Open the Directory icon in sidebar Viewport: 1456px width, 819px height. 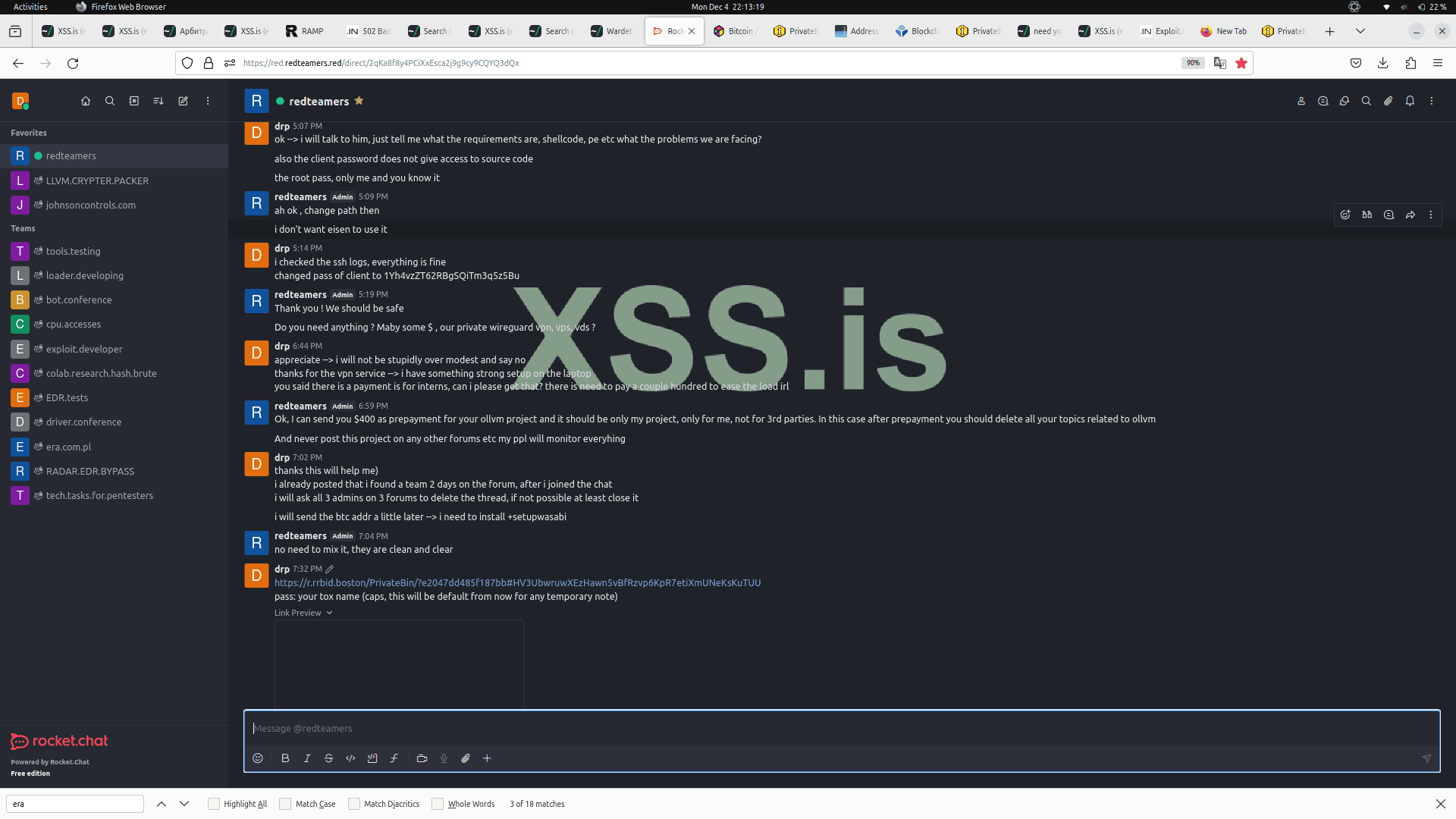134,101
